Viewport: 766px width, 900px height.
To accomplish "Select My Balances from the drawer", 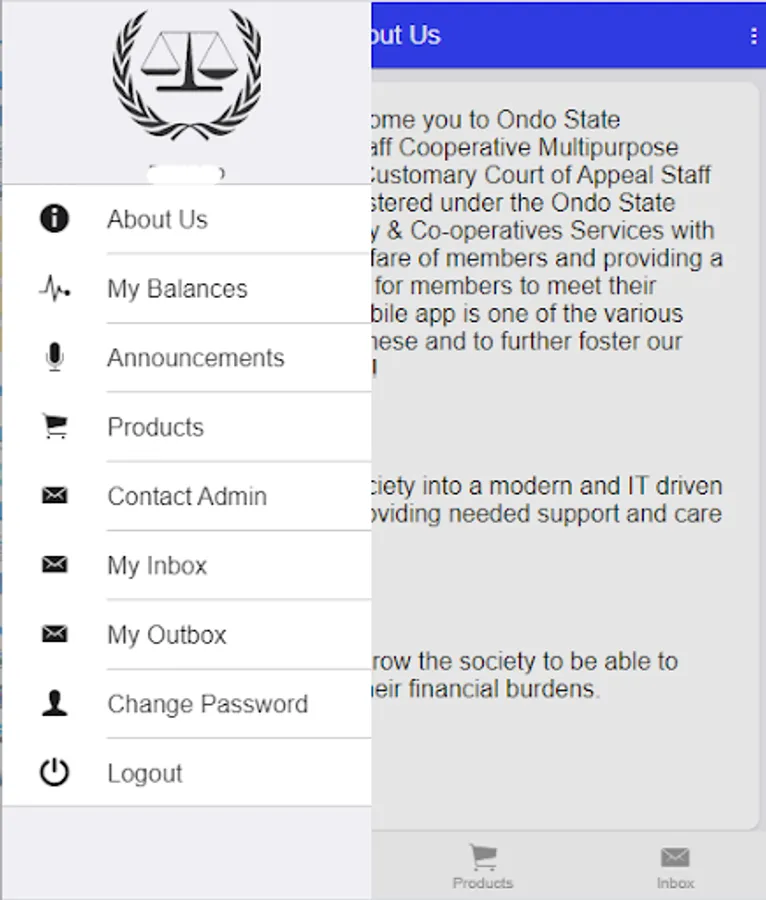I will (x=177, y=289).
